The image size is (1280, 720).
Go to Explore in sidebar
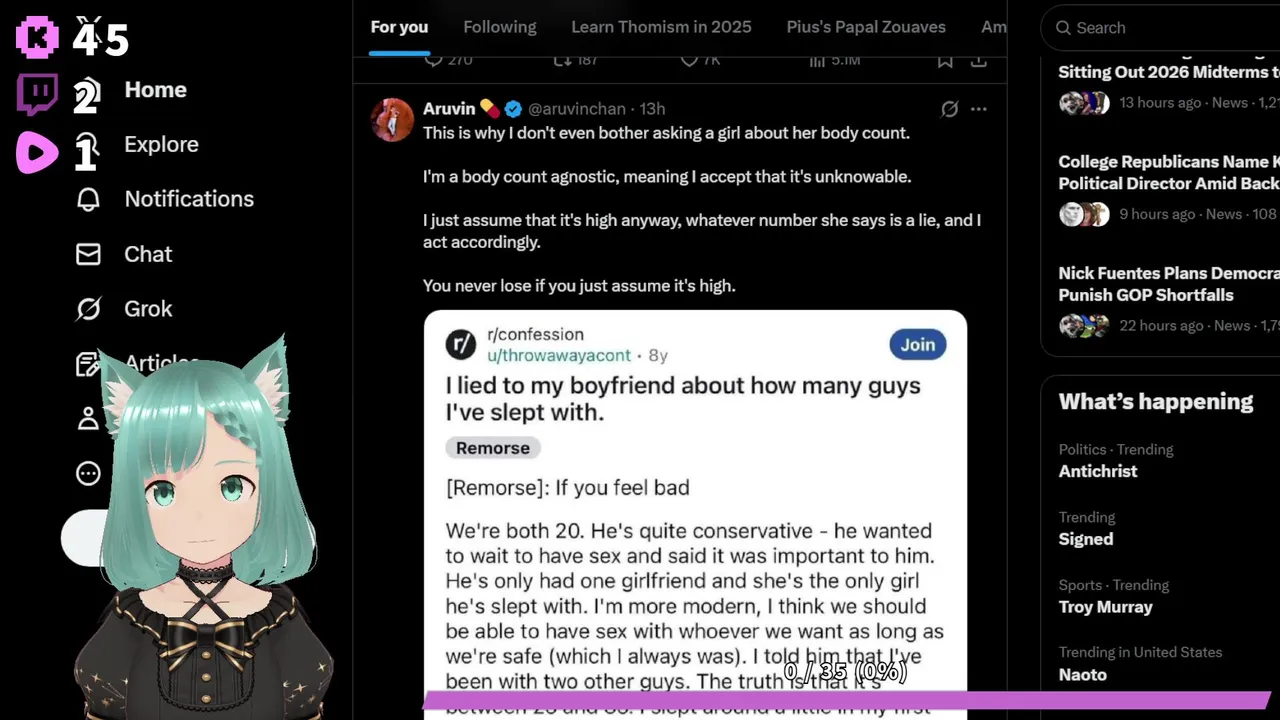tap(161, 144)
